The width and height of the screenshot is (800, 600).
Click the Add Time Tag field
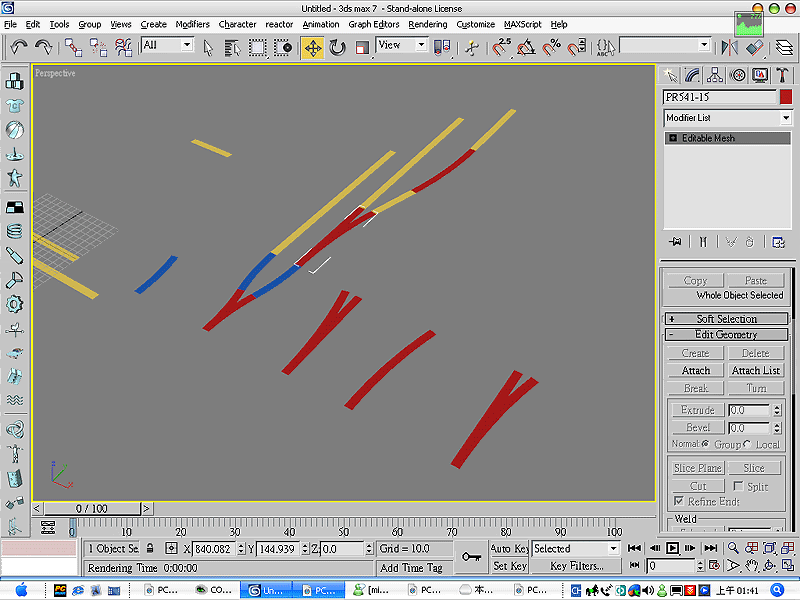(411, 568)
